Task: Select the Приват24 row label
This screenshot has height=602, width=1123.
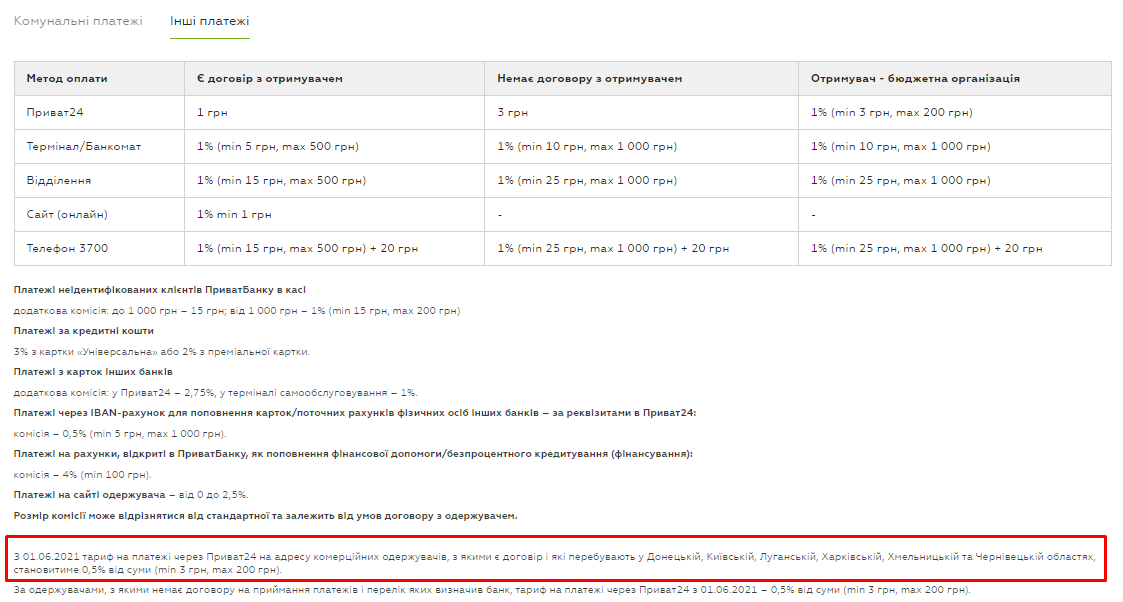Action: pyautogui.click(x=55, y=112)
